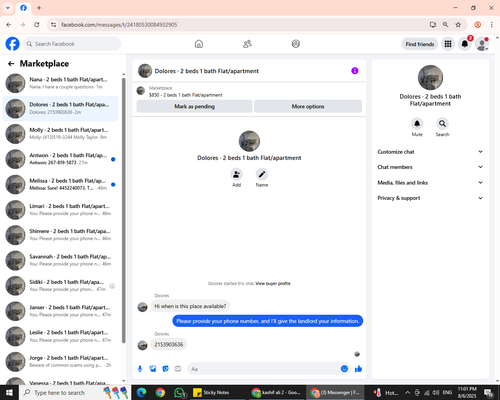Image resolution: width=500 pixels, height=400 pixels.
Task: Click the Windows Start button
Action: [9, 393]
